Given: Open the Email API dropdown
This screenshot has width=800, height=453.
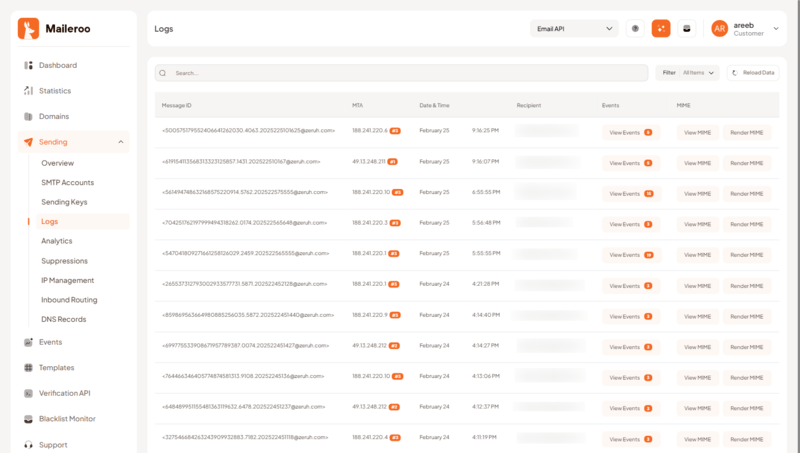Looking at the screenshot, I should point(574,29).
